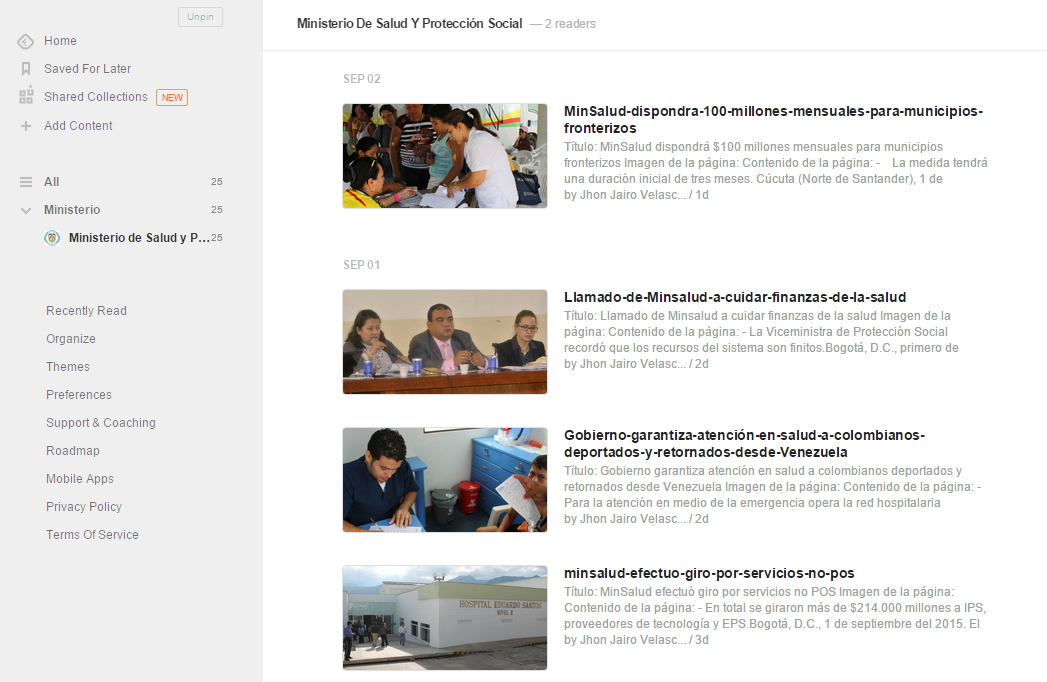Open the Themes menu item
Image resolution: width=1047 pixels, height=682 pixels.
pos(67,366)
